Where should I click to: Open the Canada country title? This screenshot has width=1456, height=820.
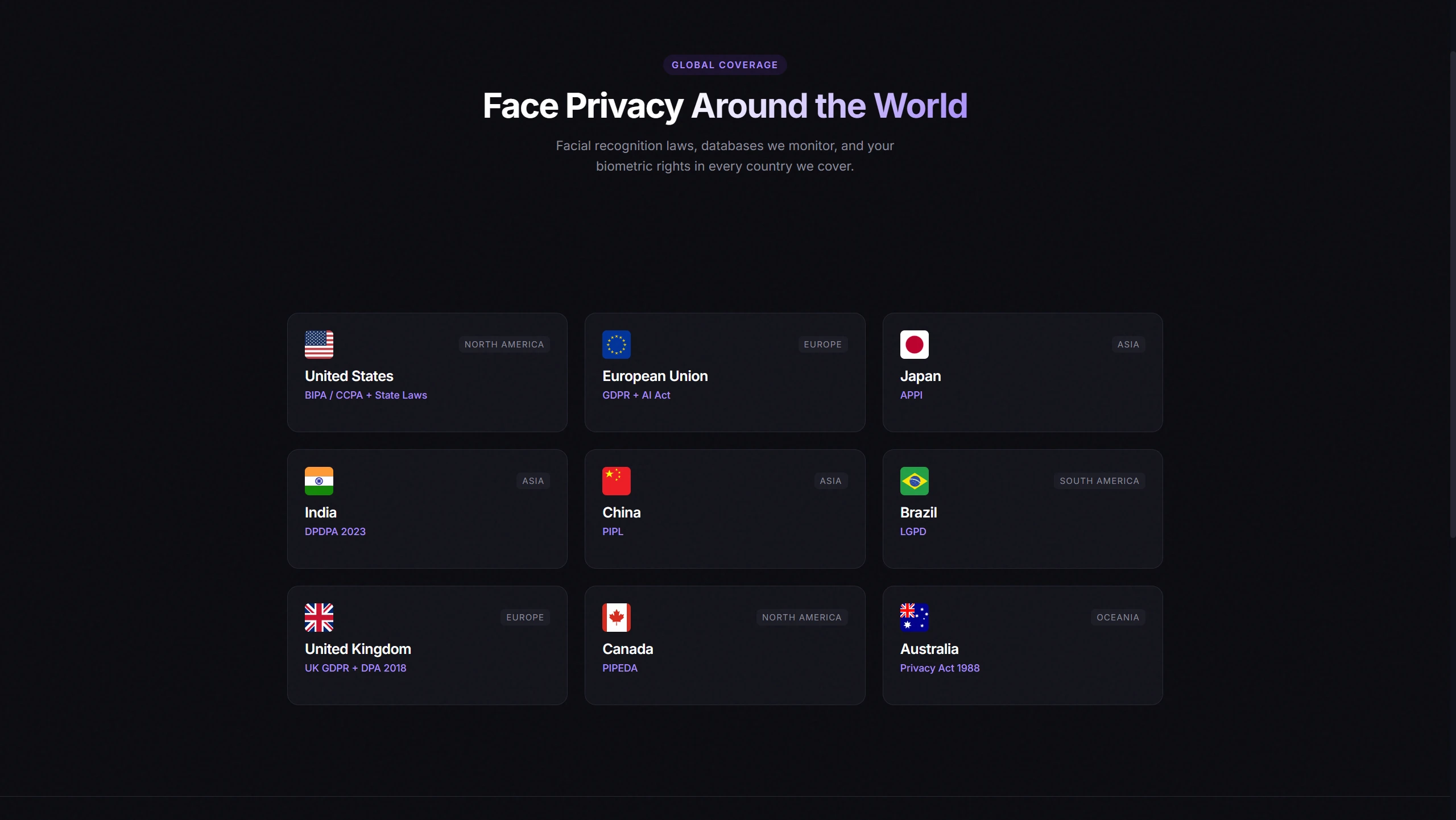[627, 649]
